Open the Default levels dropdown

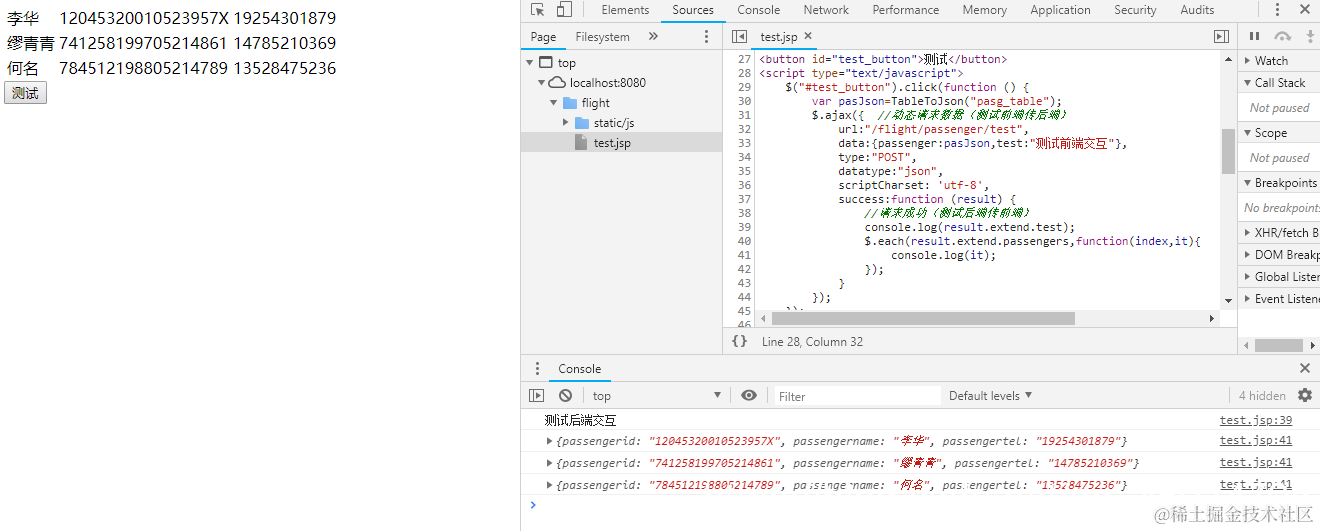click(990, 396)
